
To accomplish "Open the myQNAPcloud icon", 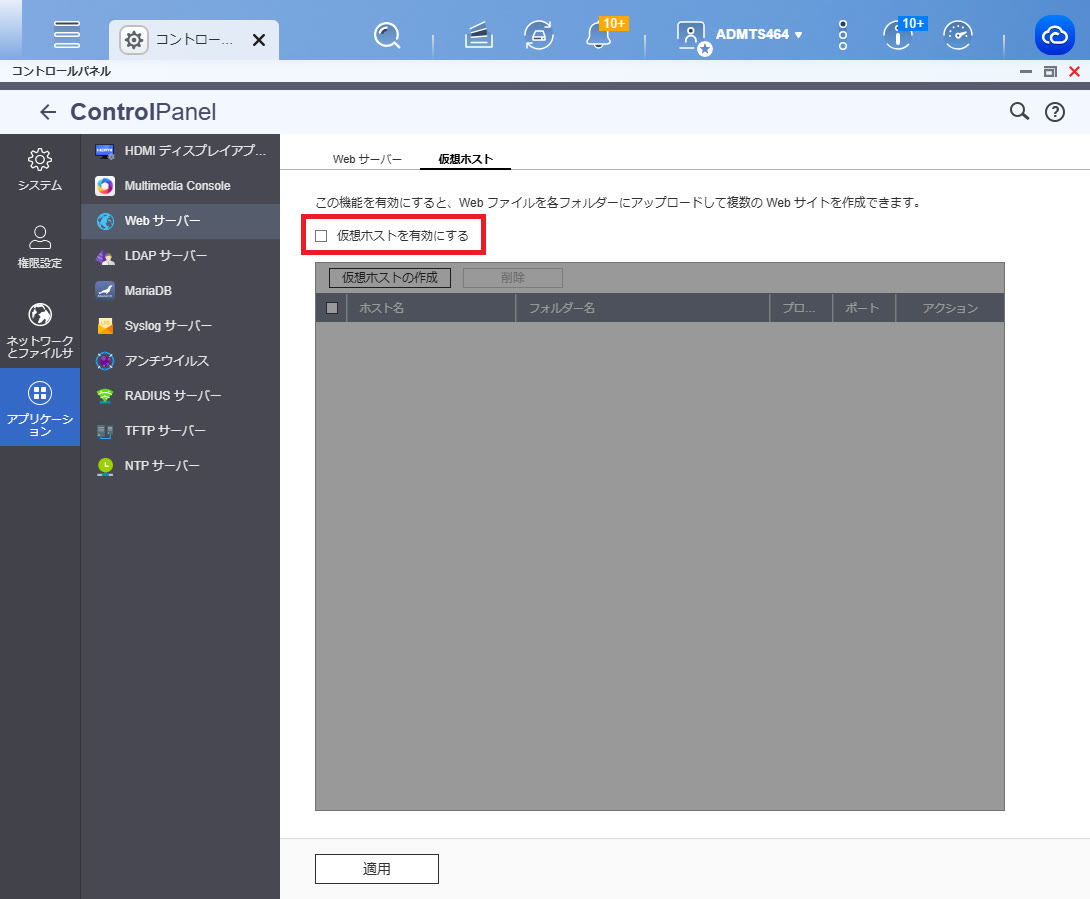I will [1055, 36].
